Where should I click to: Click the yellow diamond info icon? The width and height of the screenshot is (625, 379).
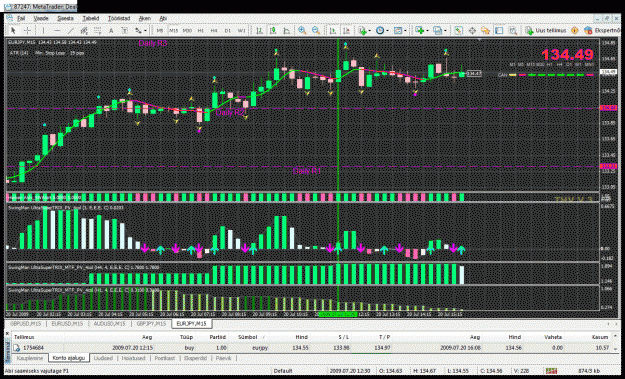pyautogui.click(x=575, y=30)
